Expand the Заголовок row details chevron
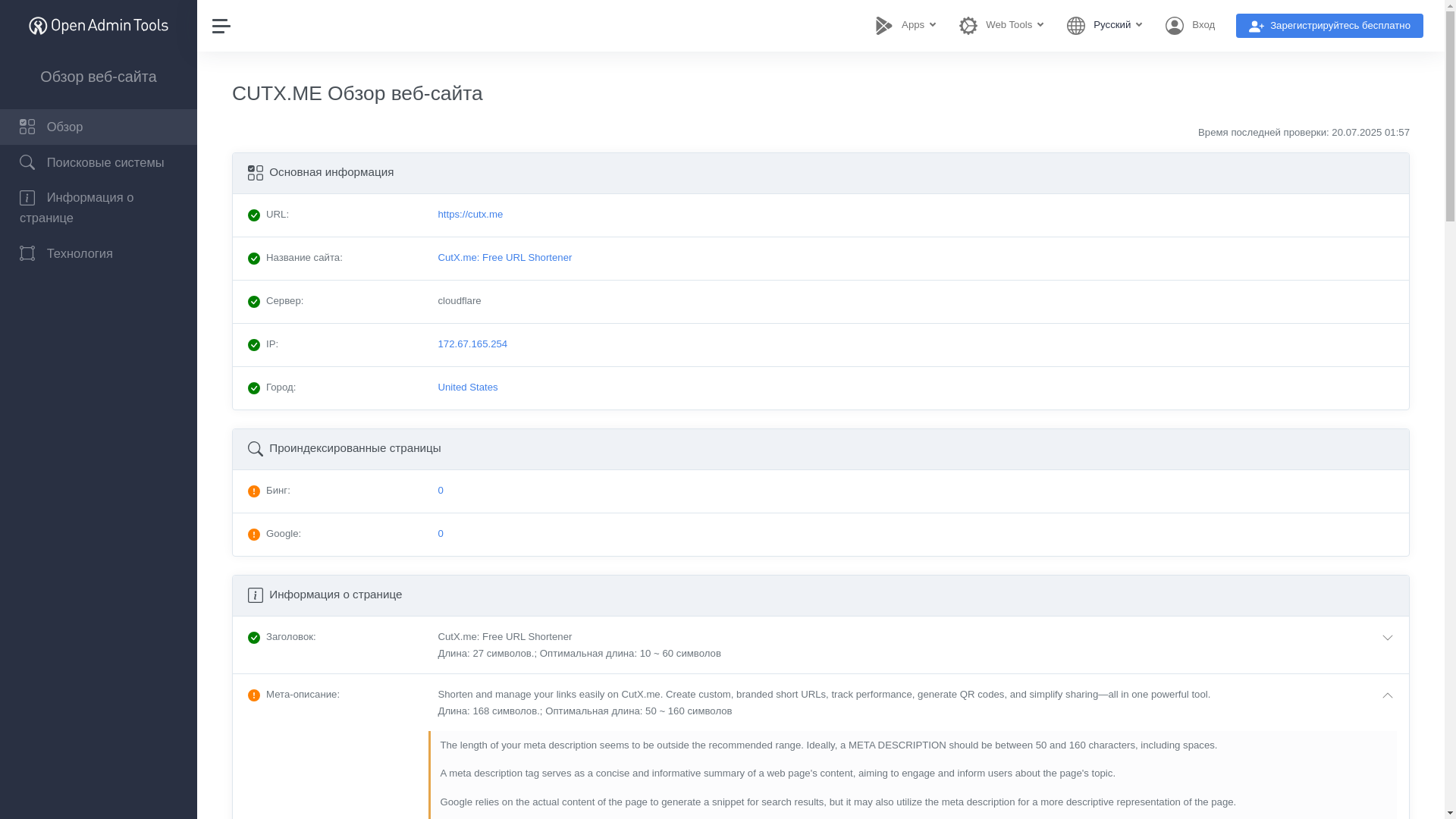 coord(1388,638)
